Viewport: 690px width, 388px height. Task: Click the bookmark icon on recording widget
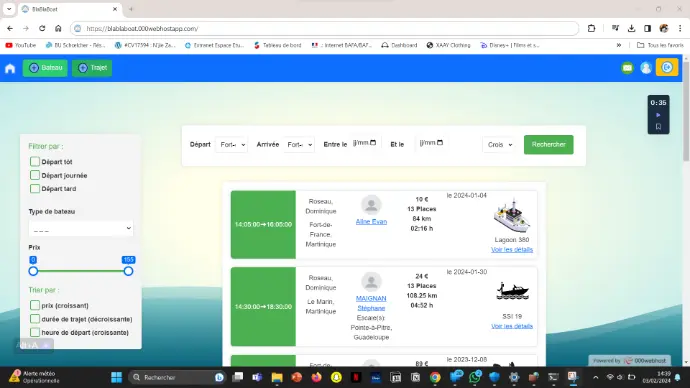pos(658,127)
